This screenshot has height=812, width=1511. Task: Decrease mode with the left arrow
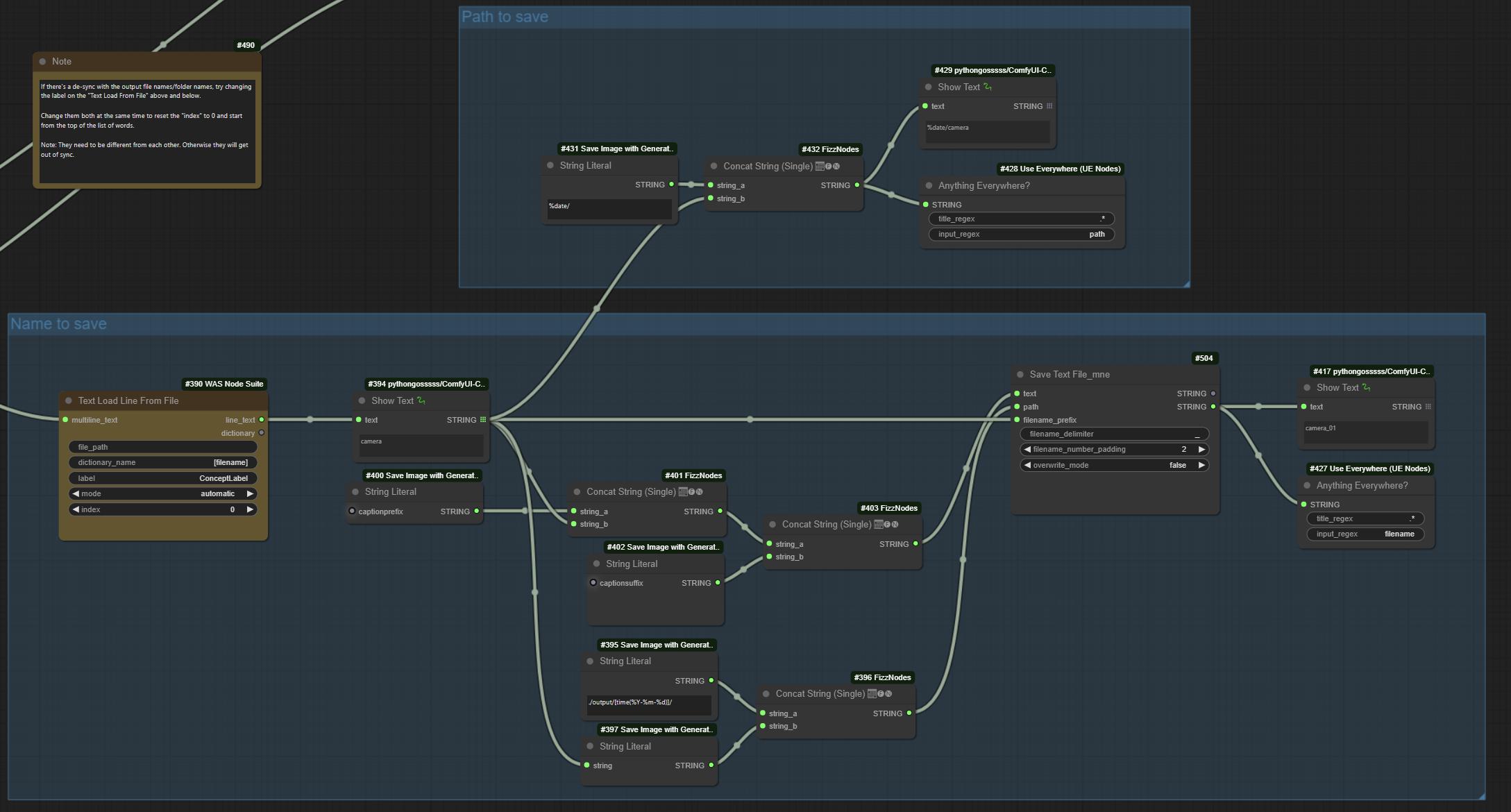[x=76, y=494]
